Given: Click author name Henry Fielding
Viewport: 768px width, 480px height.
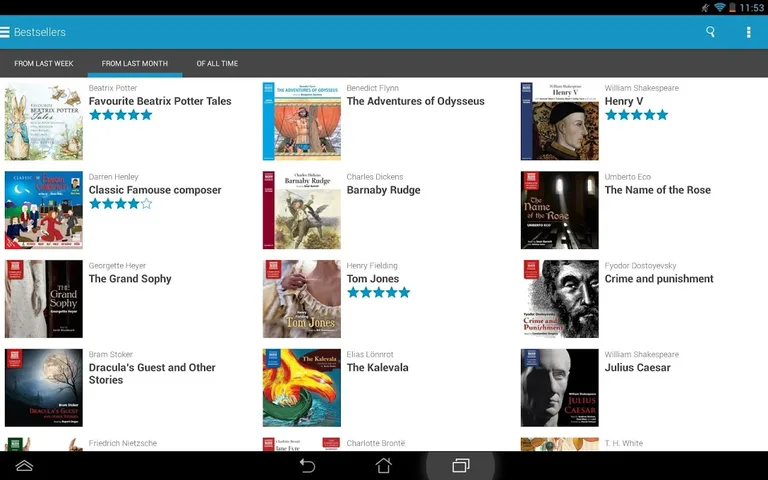Looking at the screenshot, I should pos(372,265).
